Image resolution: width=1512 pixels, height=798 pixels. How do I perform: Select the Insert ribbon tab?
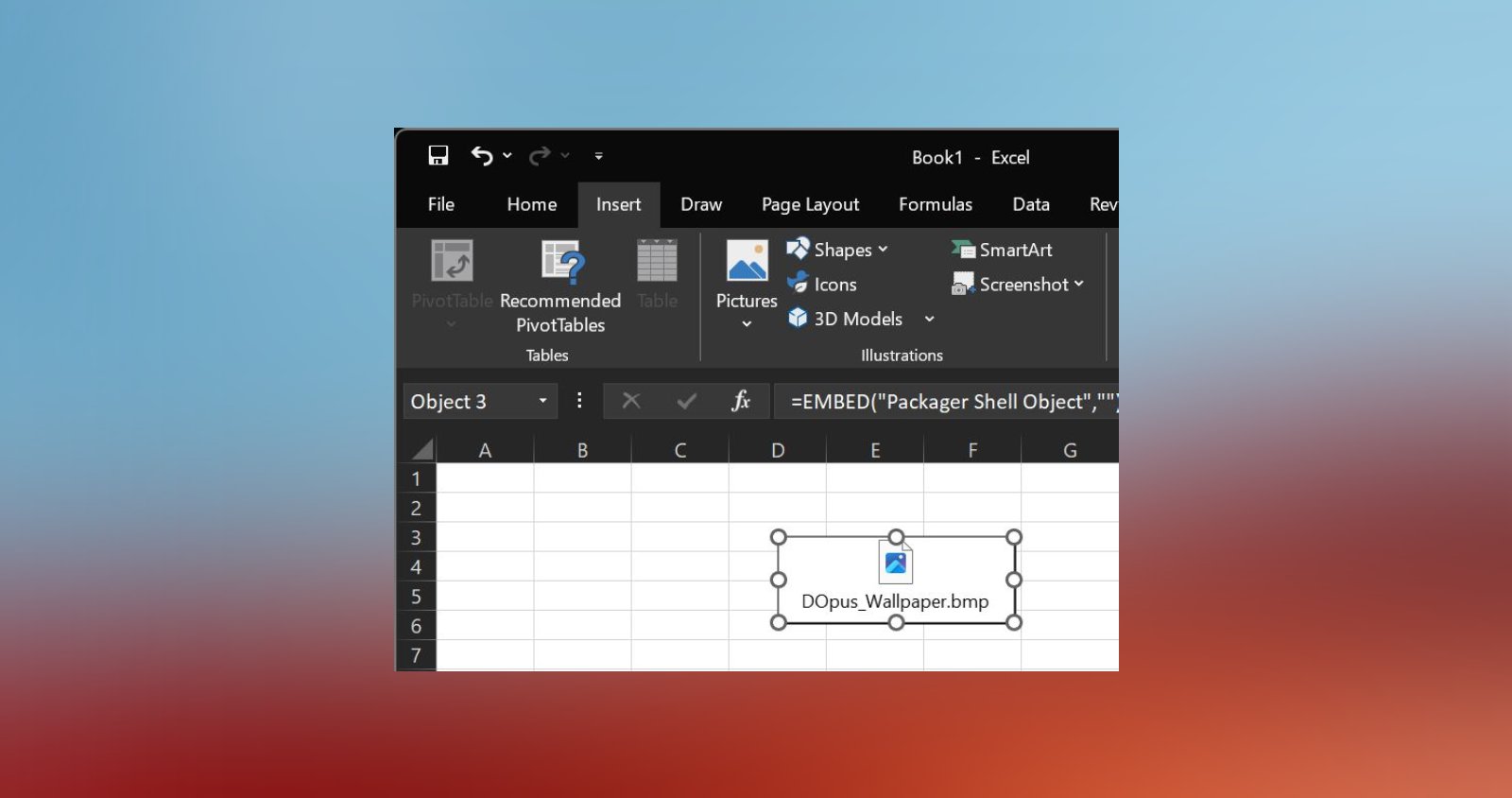click(x=619, y=204)
